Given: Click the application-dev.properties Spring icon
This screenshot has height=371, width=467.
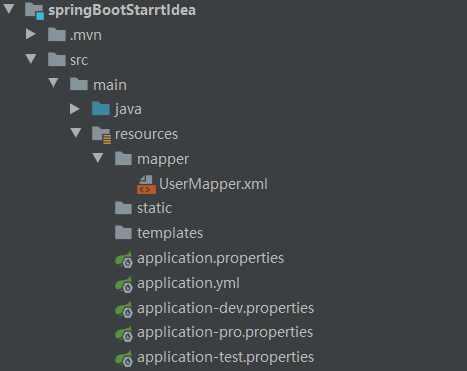Looking at the screenshot, I should coord(124,309).
